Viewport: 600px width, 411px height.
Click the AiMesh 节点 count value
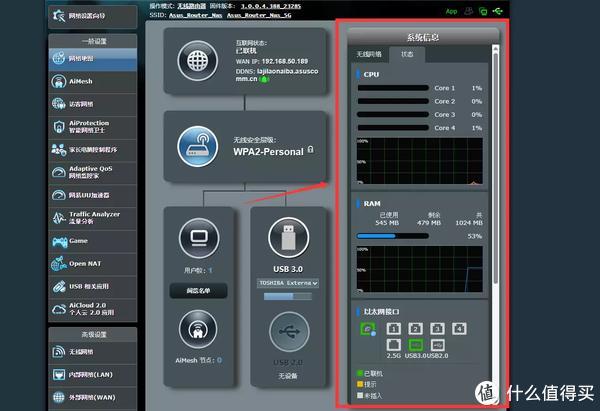point(219,360)
